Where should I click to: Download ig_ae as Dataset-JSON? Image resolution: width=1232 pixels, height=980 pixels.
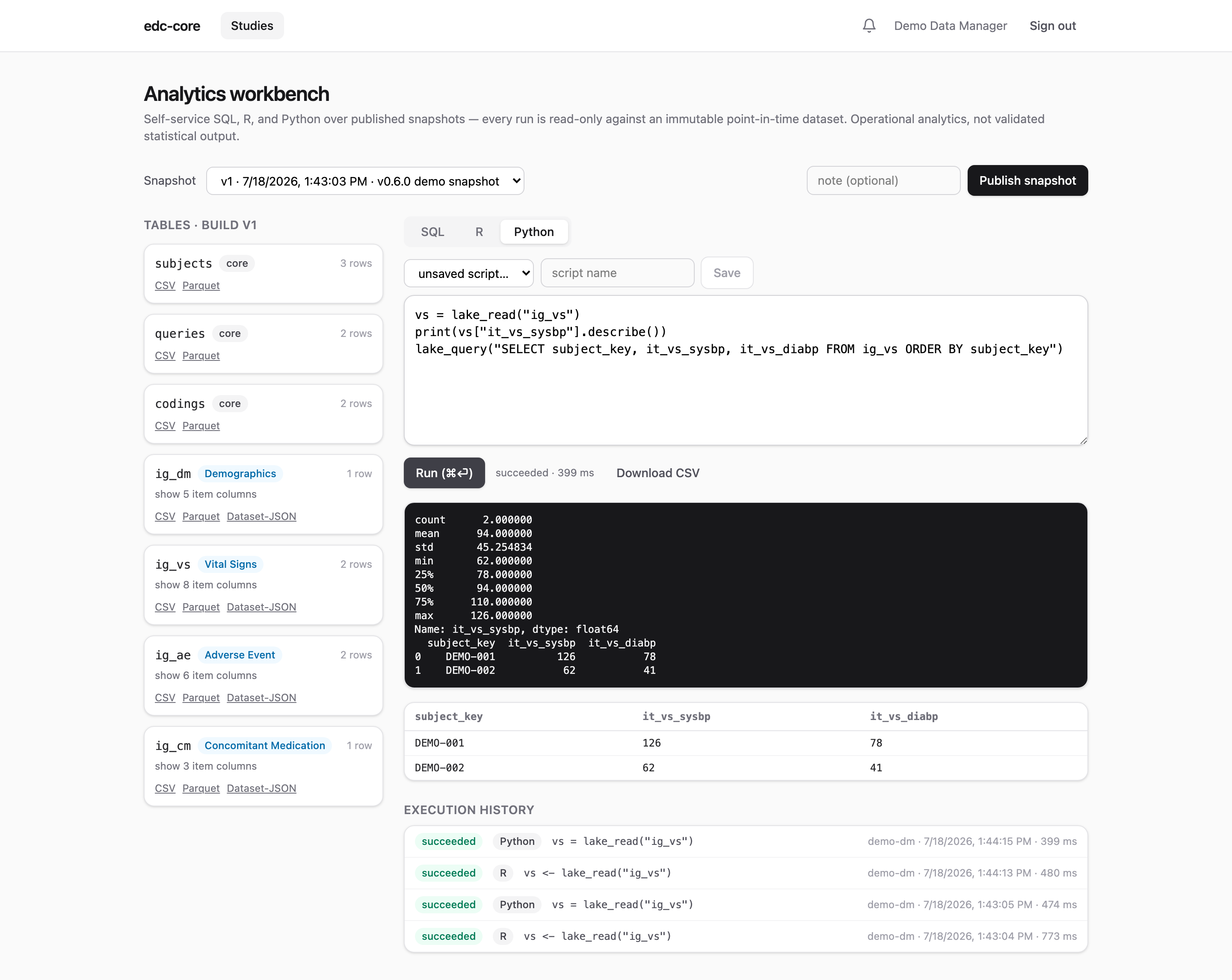point(261,698)
